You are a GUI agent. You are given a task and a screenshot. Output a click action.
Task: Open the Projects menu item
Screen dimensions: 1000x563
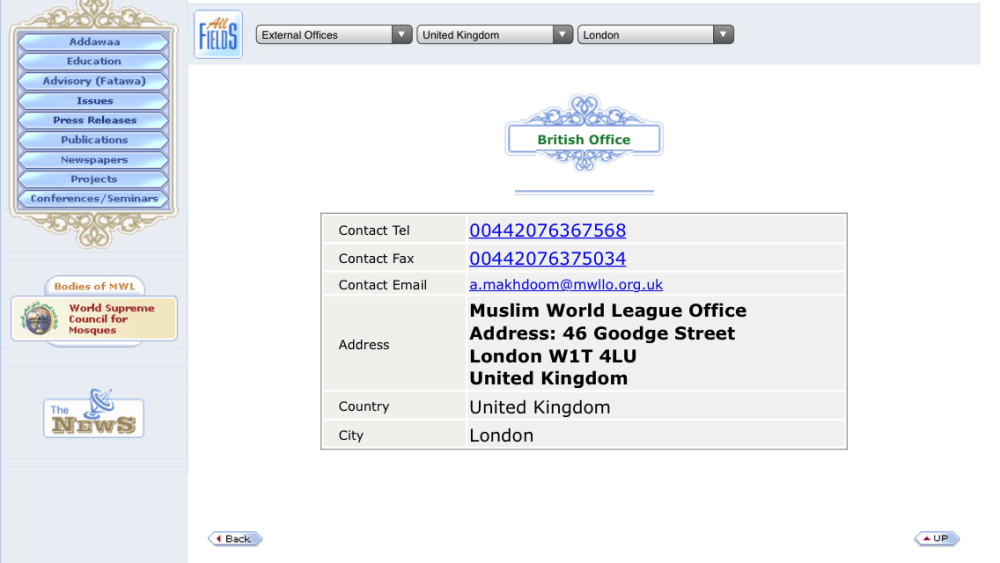tap(94, 179)
